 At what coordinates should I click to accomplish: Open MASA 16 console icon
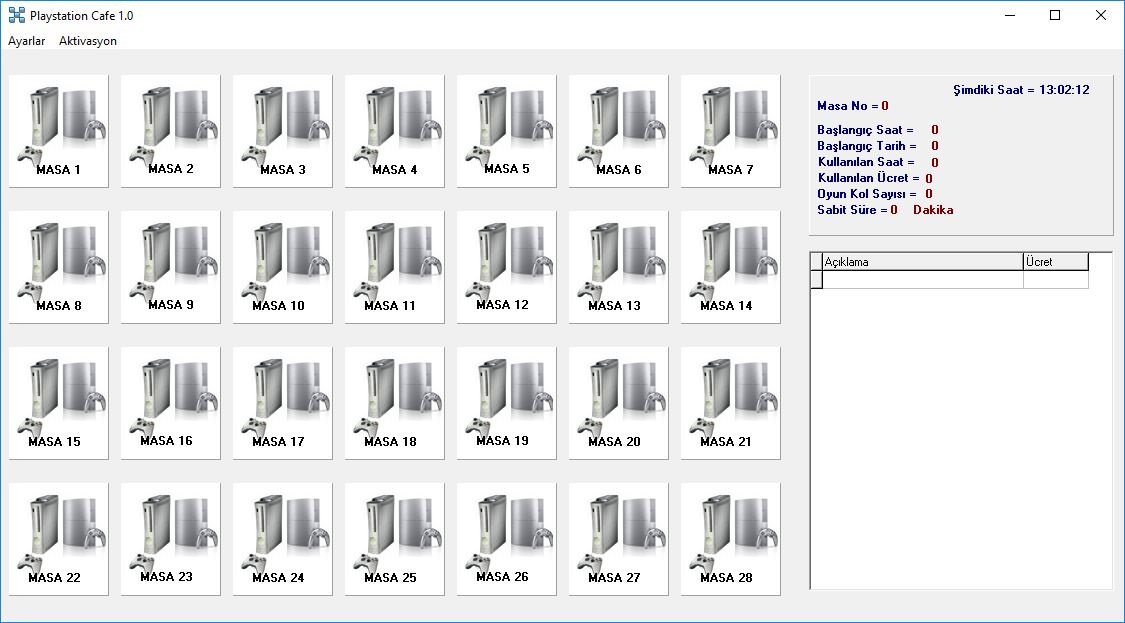click(x=171, y=403)
